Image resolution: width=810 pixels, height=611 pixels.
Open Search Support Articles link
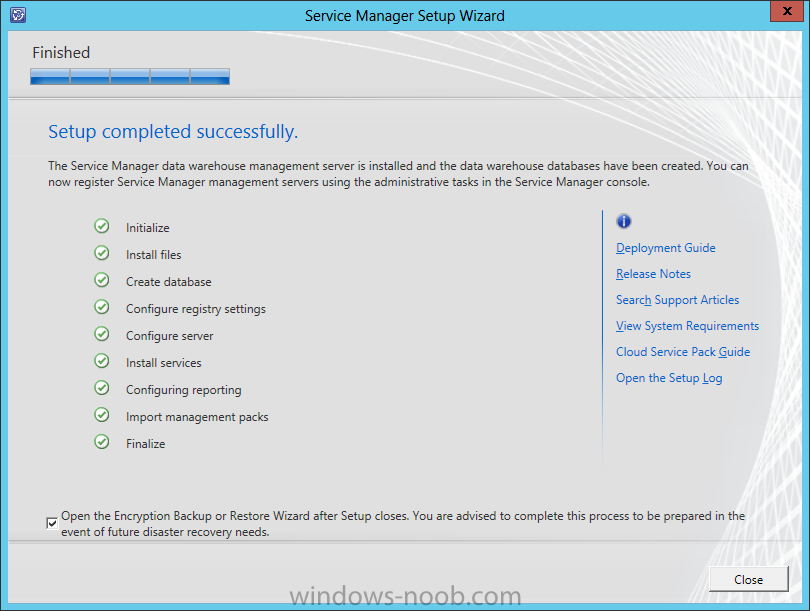pos(677,300)
